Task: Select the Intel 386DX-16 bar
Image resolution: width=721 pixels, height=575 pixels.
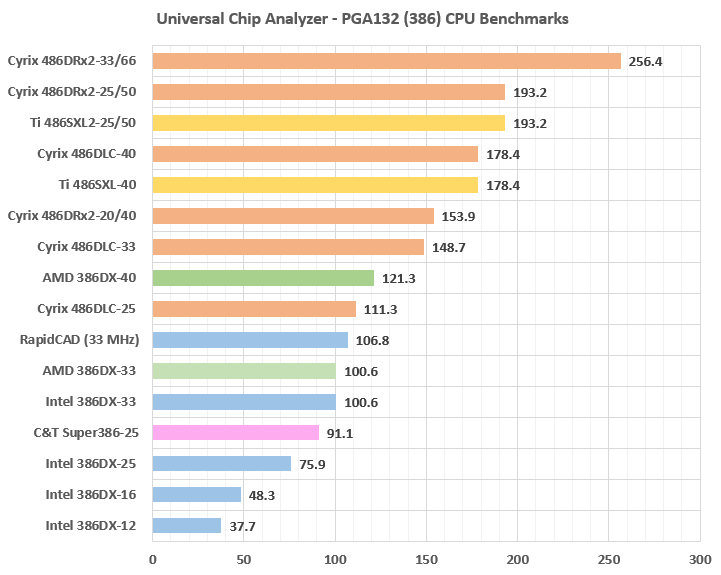Action: 197,494
